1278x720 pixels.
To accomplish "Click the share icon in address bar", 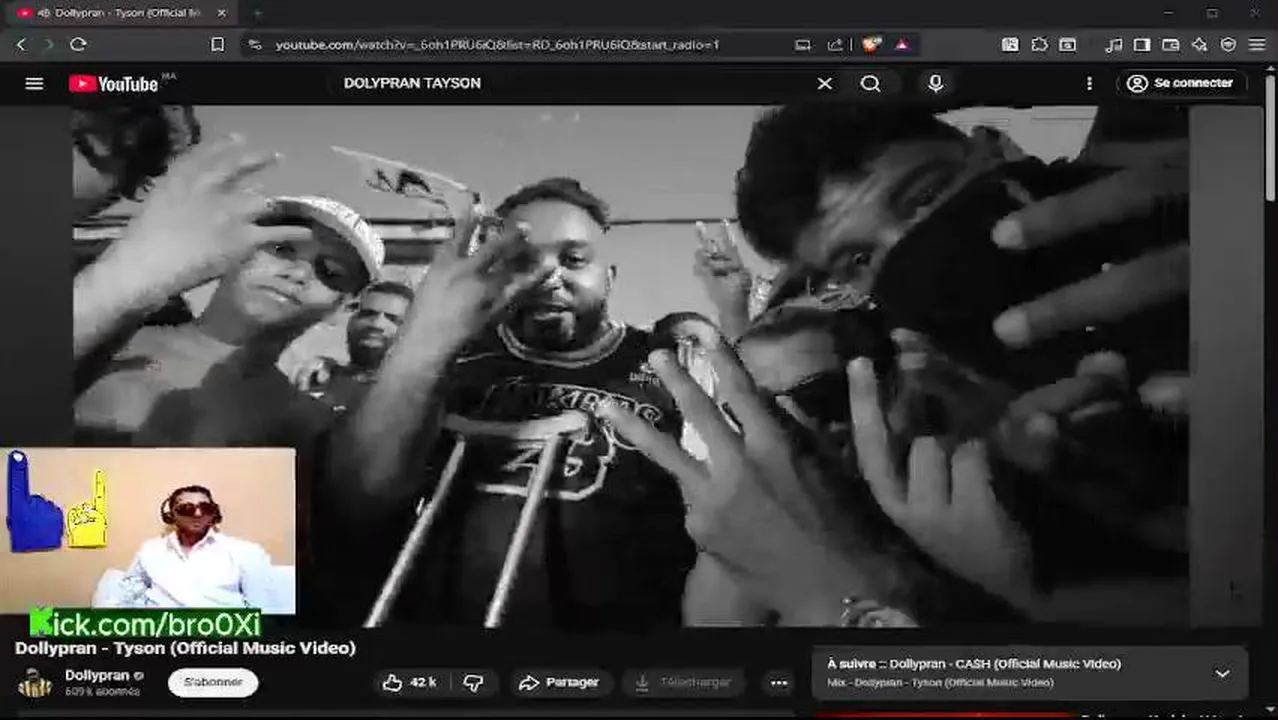I will 835,44.
